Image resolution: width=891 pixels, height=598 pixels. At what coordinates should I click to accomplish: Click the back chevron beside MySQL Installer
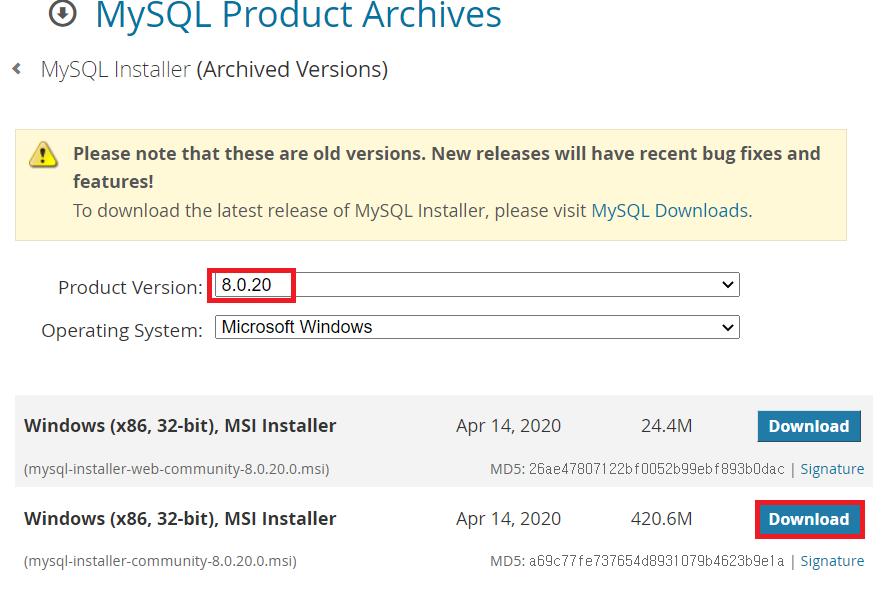pos(17,69)
